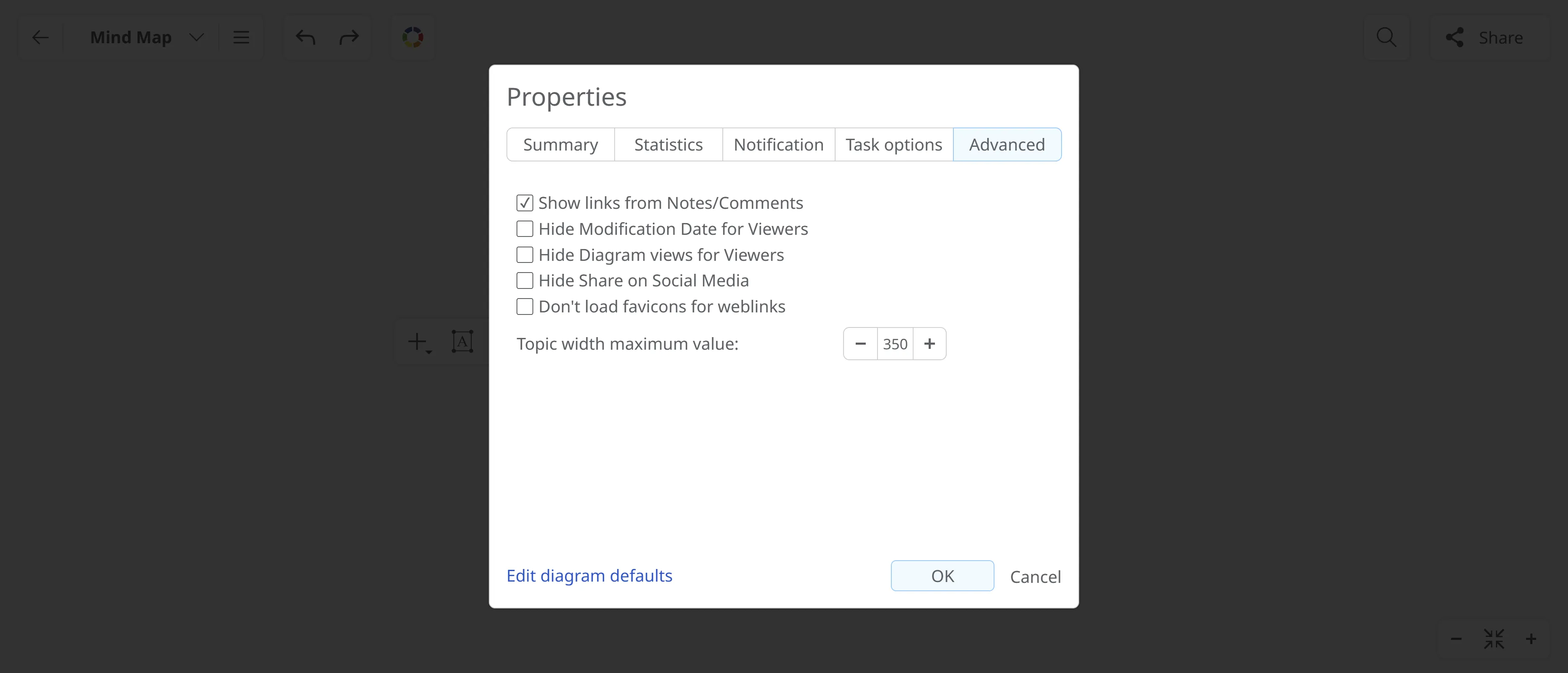Check Hide Share on Social Media
Screen dimensions: 1568x673
525,281
